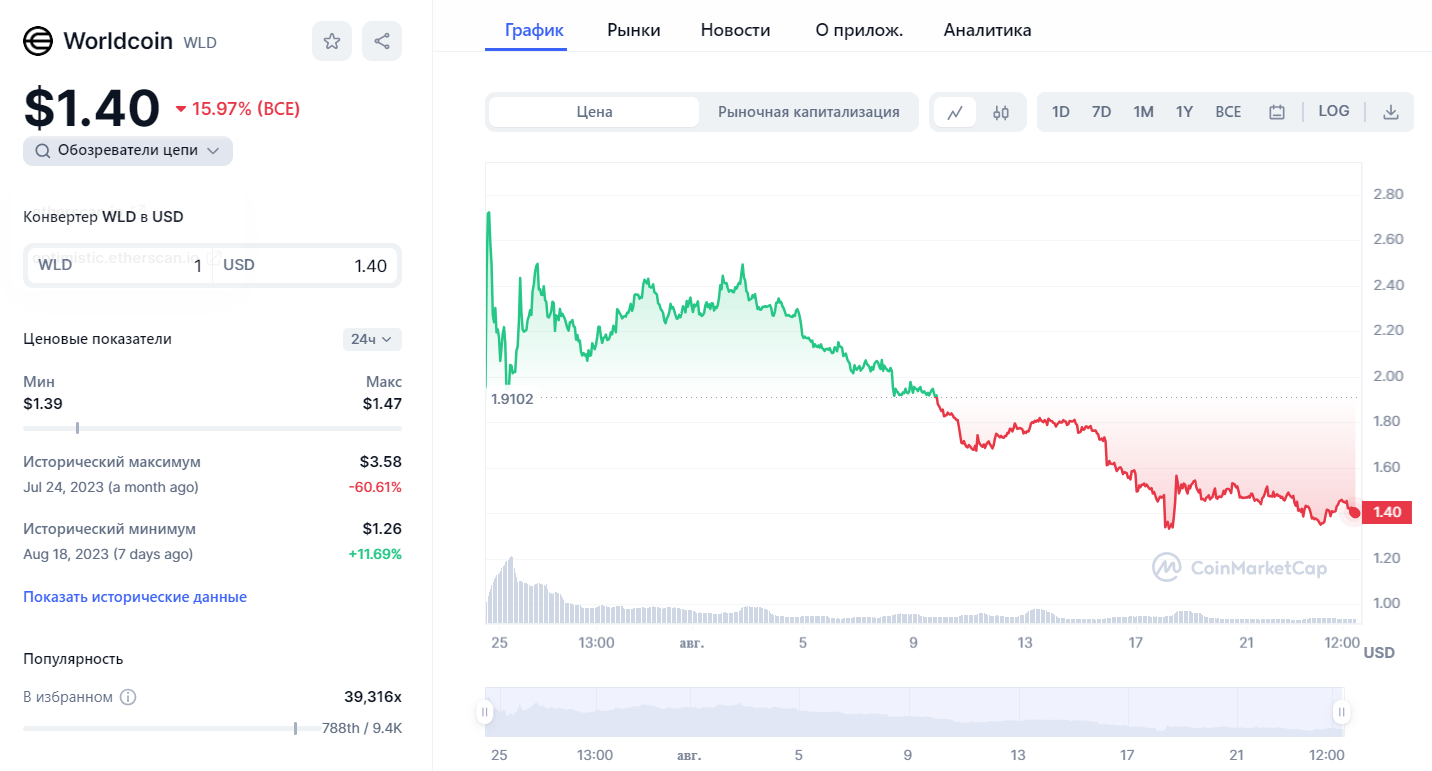Image resolution: width=1432 pixels, height=771 pixels.
Task: Click the left handle of range navigator
Action: pyautogui.click(x=485, y=713)
